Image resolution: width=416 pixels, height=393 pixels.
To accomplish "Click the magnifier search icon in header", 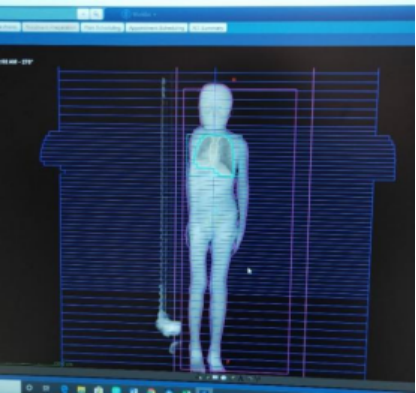I will click(97, 14).
